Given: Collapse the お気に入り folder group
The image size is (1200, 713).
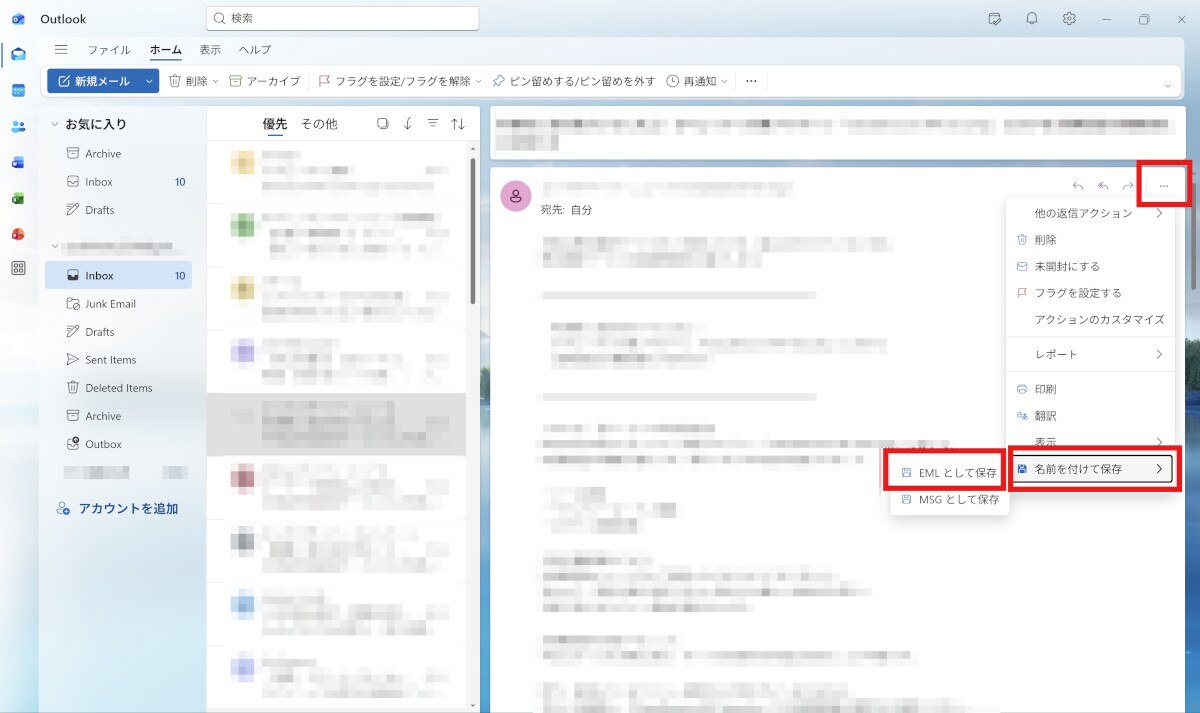Looking at the screenshot, I should (55, 125).
